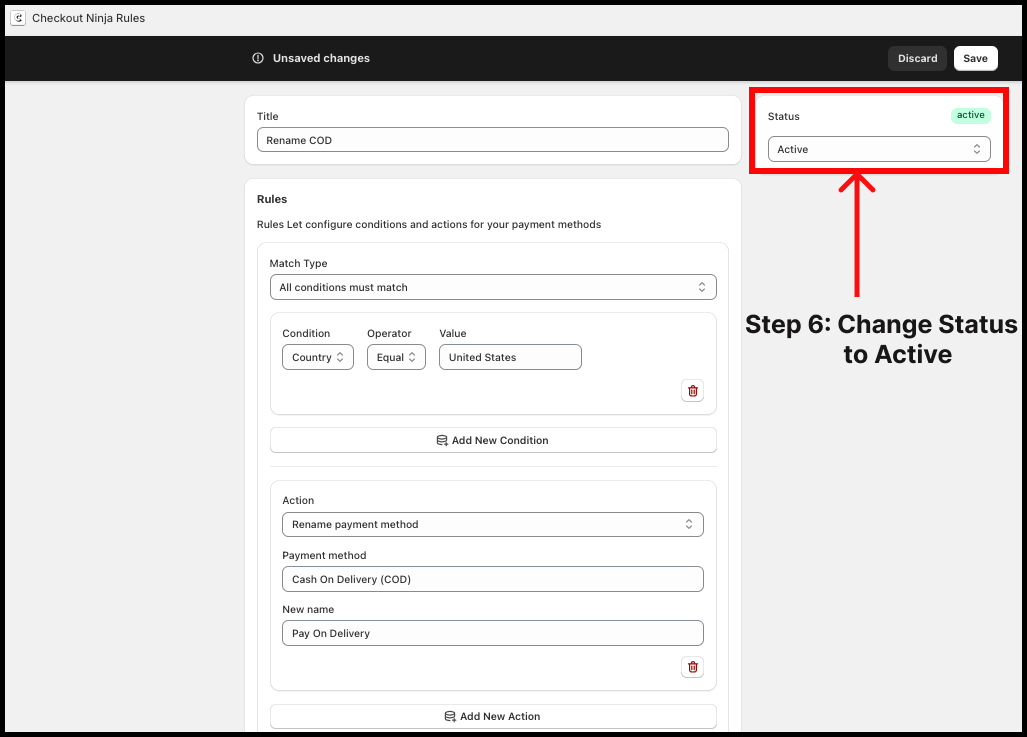Viewport: 1027px width, 737px height.
Task: Click the icon on Add New Condition
Action: pos(442,440)
